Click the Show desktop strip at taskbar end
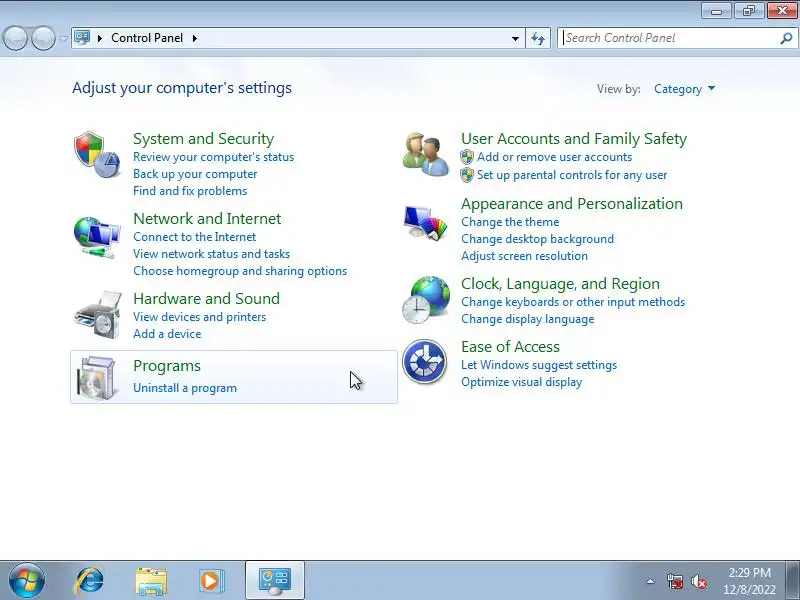The height and width of the screenshot is (600, 800). (793, 581)
